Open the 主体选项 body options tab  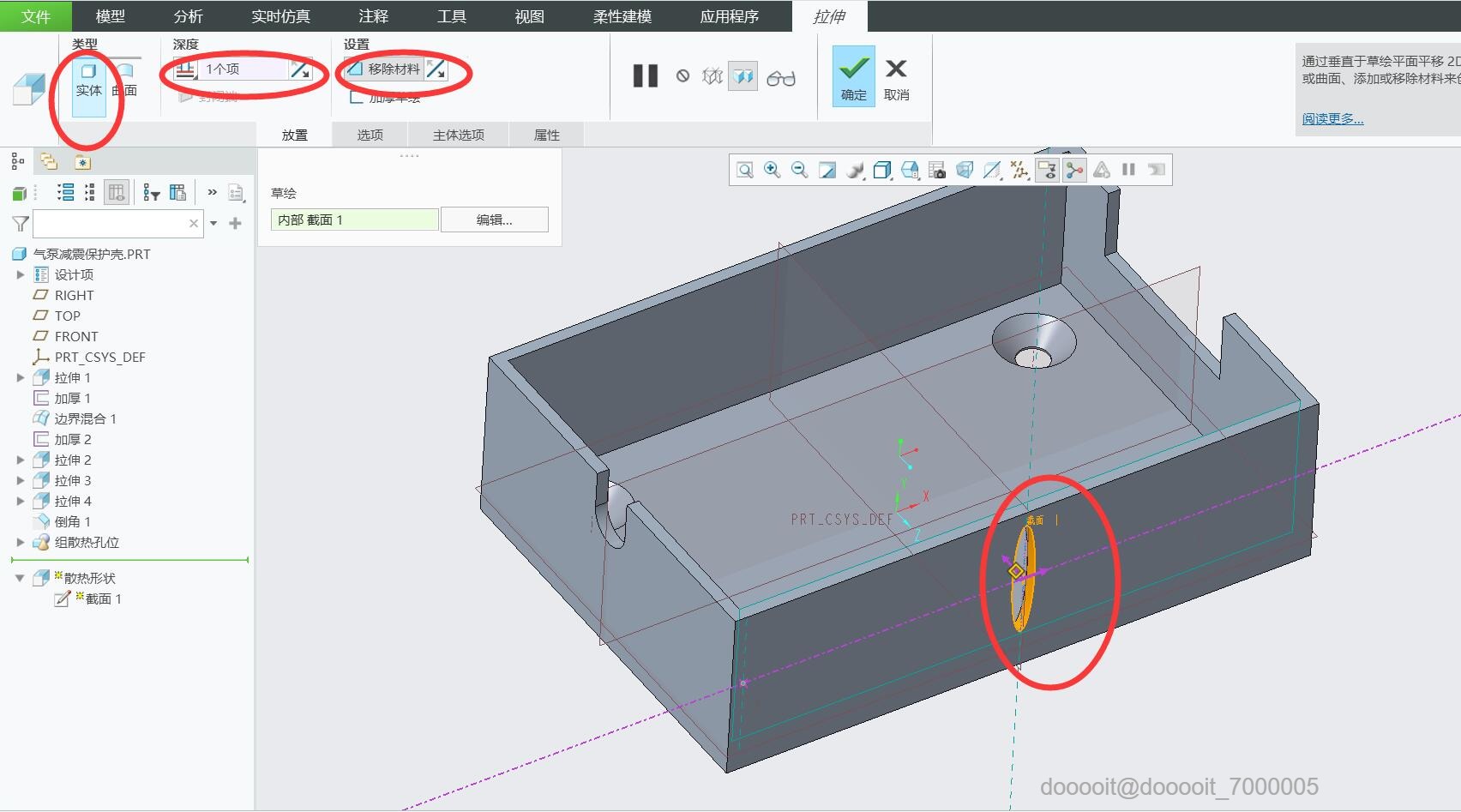coord(459,135)
